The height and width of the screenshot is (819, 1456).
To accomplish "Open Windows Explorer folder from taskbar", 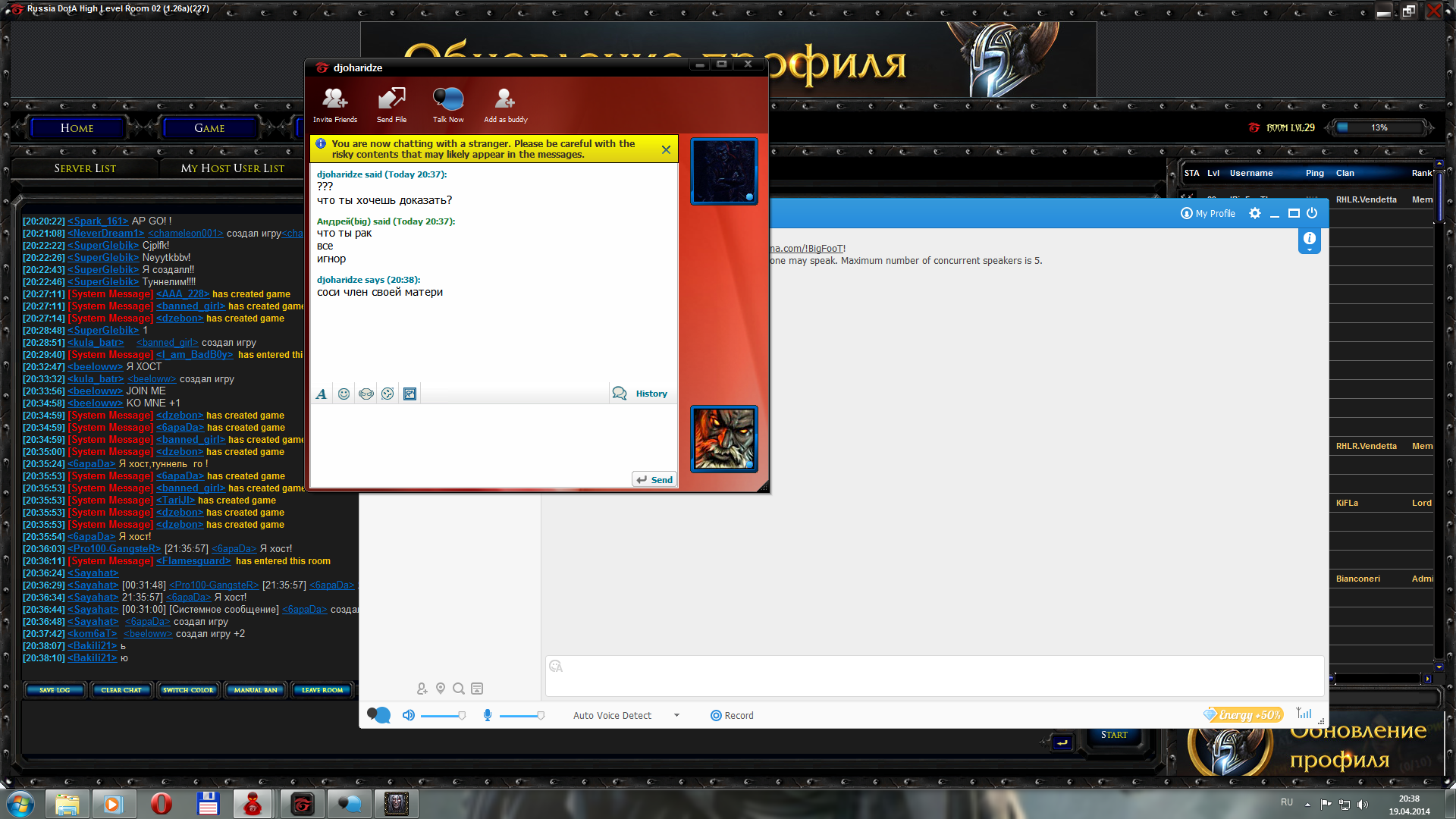I will [67, 804].
